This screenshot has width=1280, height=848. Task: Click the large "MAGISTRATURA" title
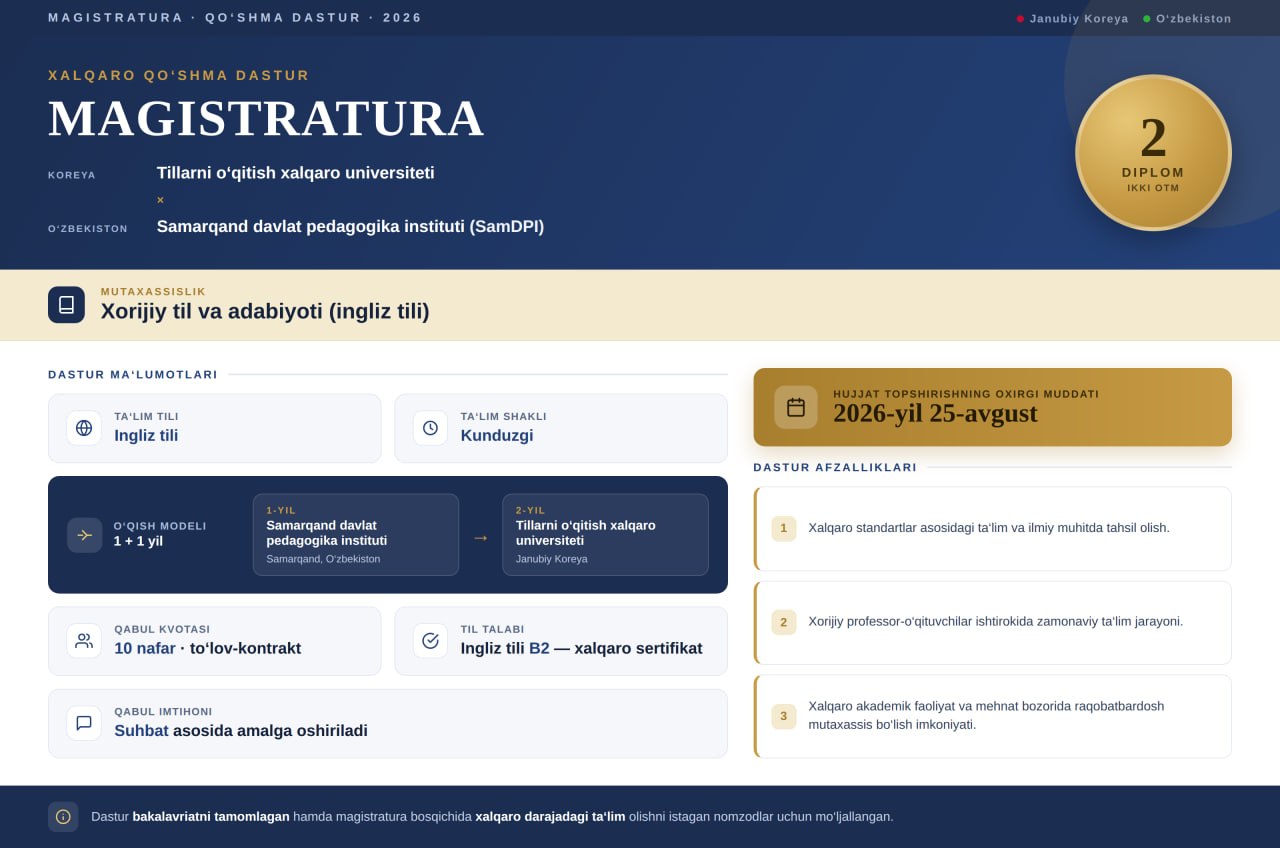point(266,118)
